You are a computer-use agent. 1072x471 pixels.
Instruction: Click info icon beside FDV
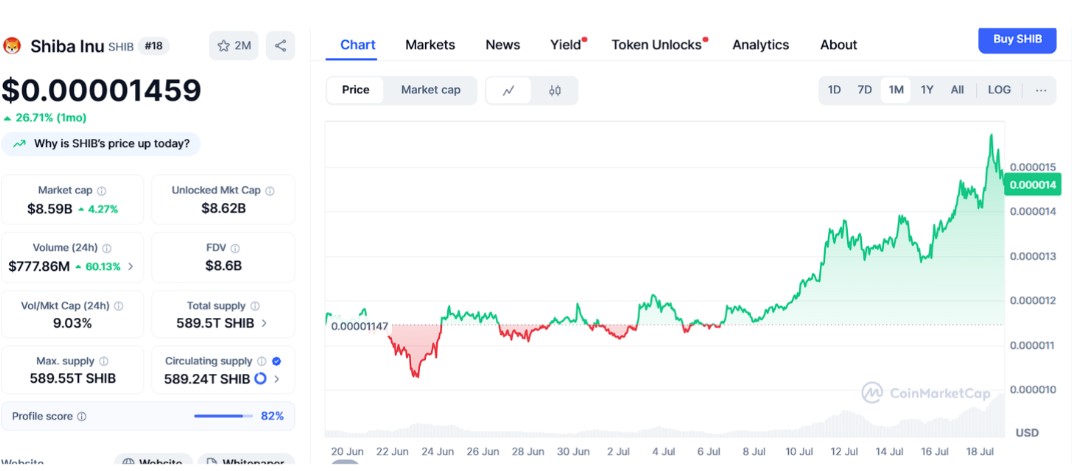pyautogui.click(x=235, y=248)
